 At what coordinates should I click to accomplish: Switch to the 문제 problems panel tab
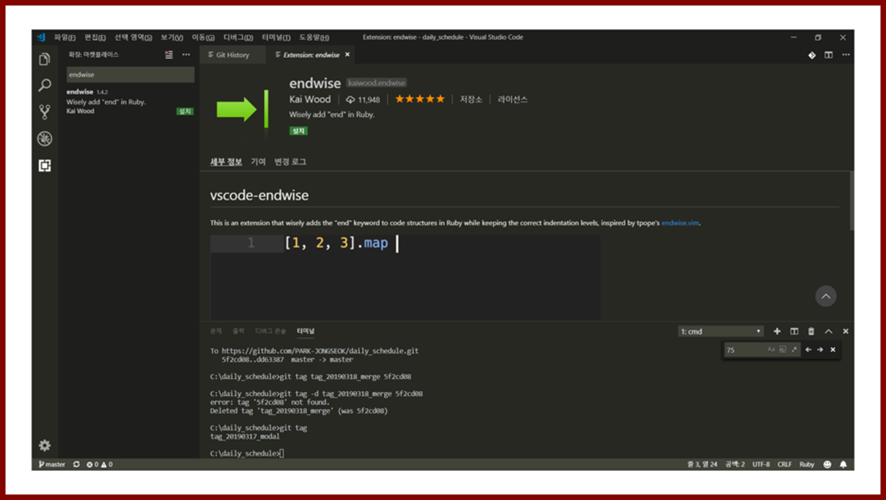pos(216,331)
